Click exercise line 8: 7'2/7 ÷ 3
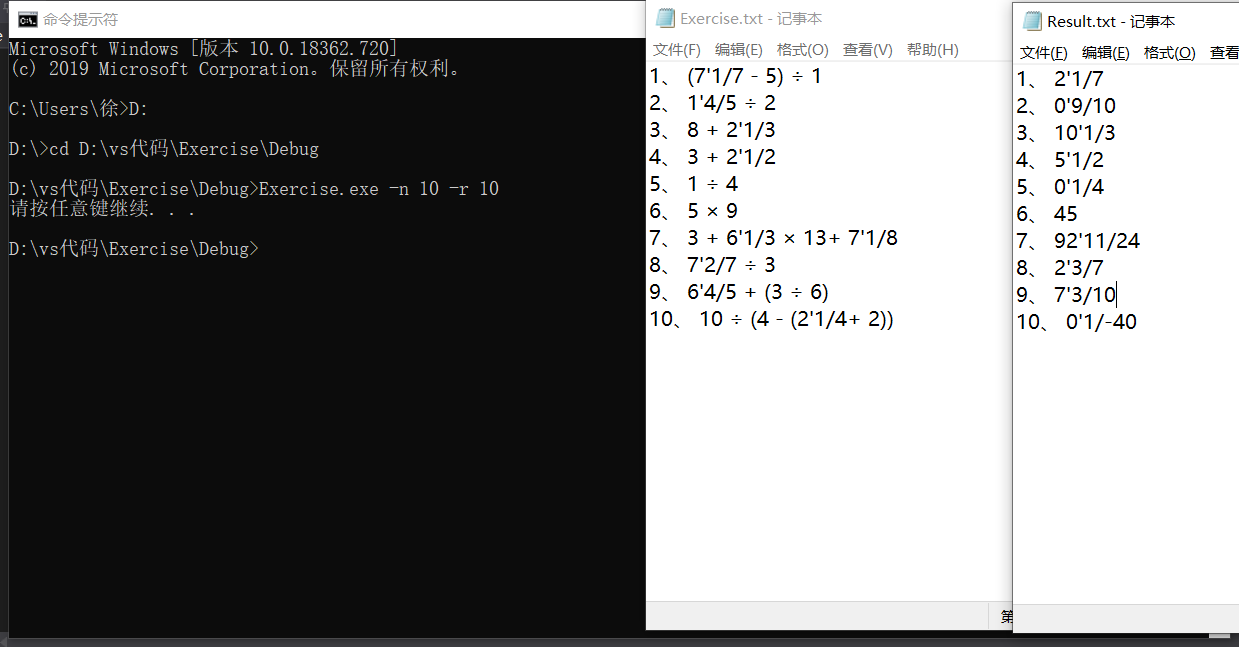 coord(712,265)
